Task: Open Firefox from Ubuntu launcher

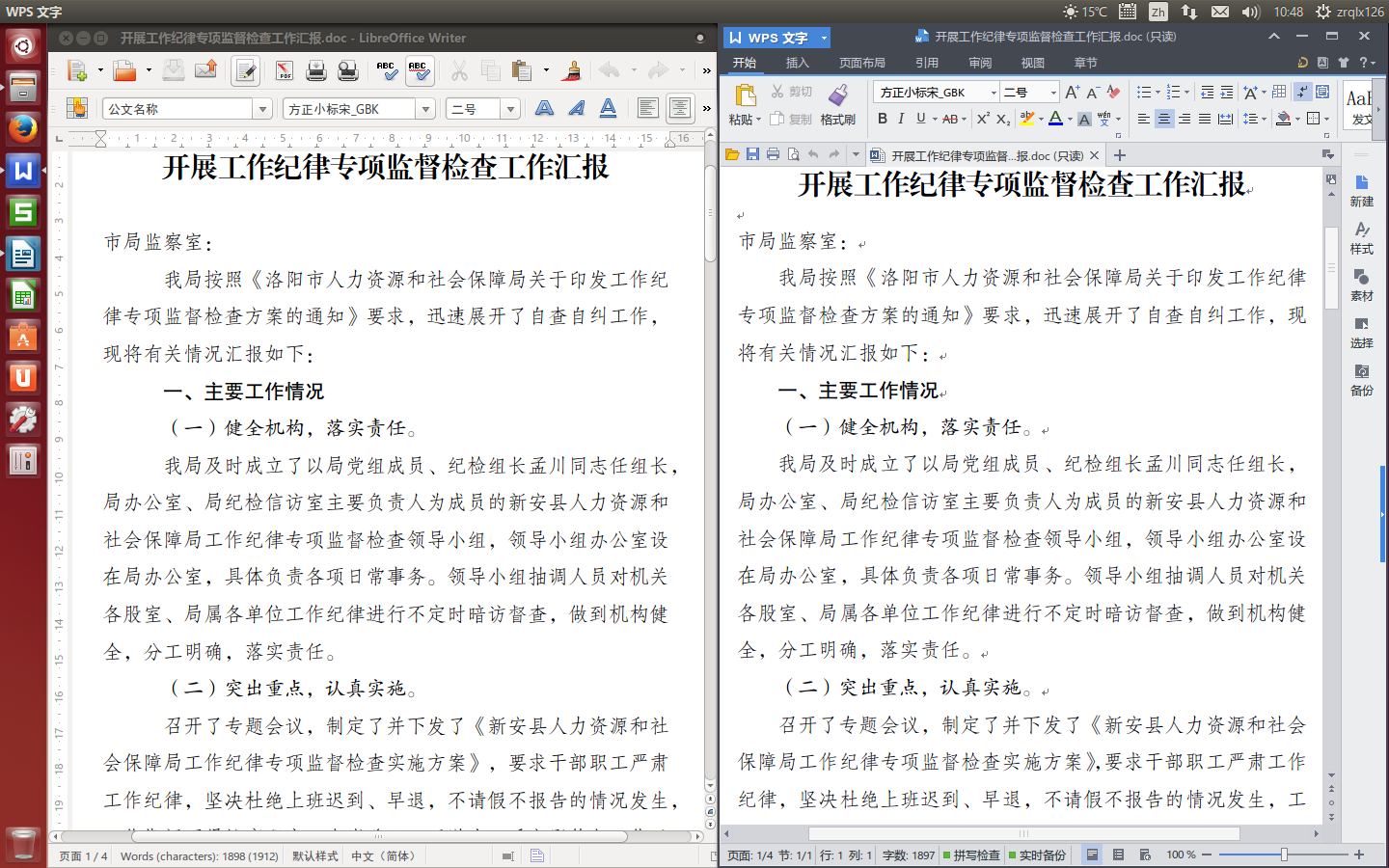Action: [23, 128]
